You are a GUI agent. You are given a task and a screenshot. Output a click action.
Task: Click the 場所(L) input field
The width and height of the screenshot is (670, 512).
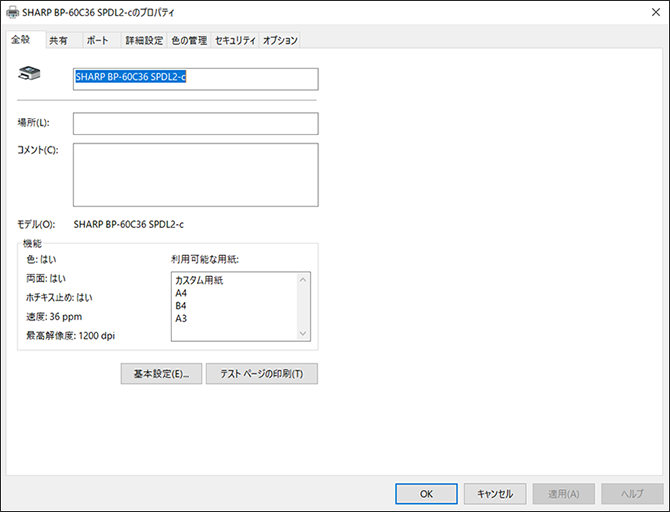pyautogui.click(x=196, y=124)
